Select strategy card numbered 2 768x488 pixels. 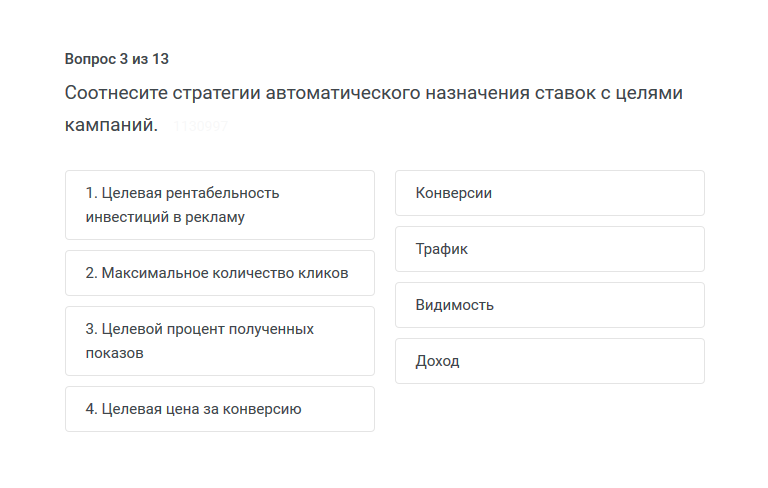coord(219,273)
